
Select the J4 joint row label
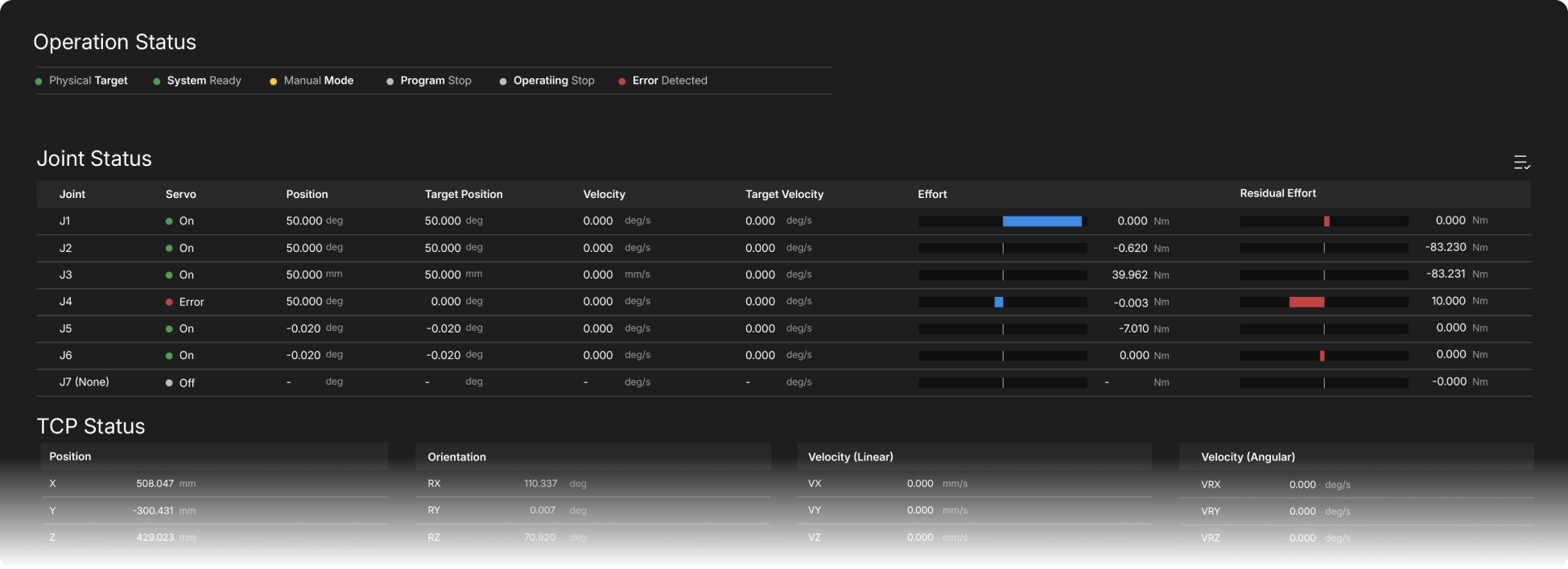[x=66, y=301]
